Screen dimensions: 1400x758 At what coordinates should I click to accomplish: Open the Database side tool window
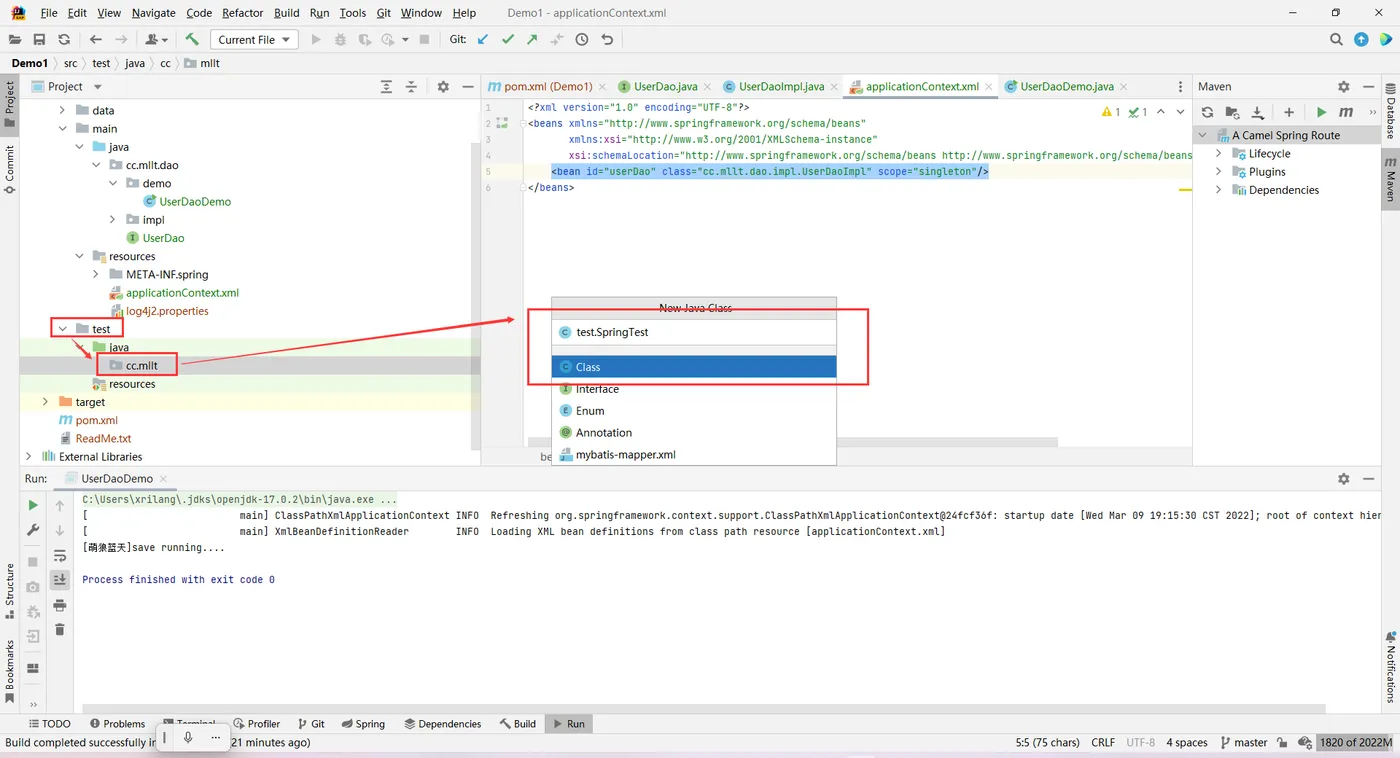1390,112
